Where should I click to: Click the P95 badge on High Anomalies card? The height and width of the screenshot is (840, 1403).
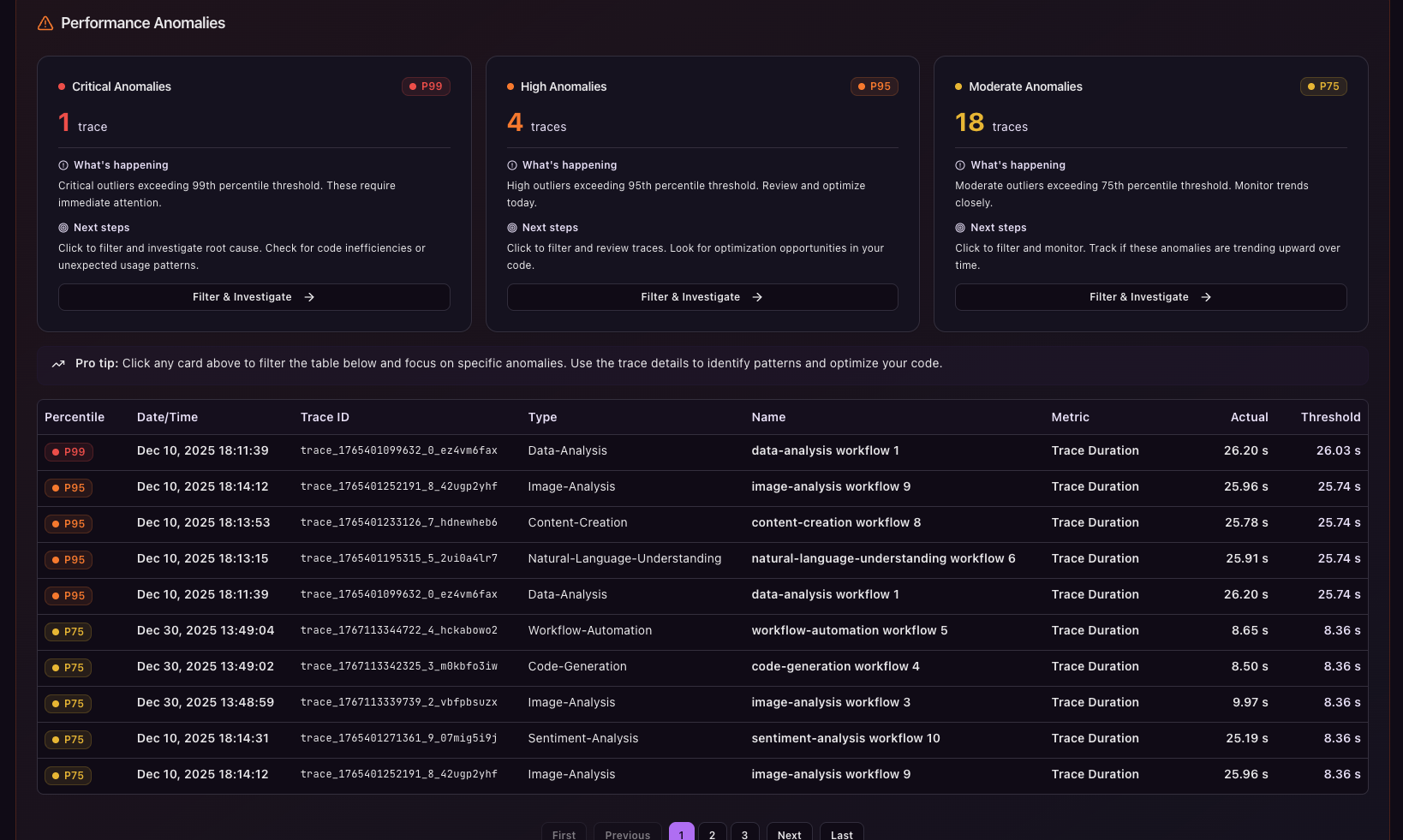pyautogui.click(x=874, y=86)
